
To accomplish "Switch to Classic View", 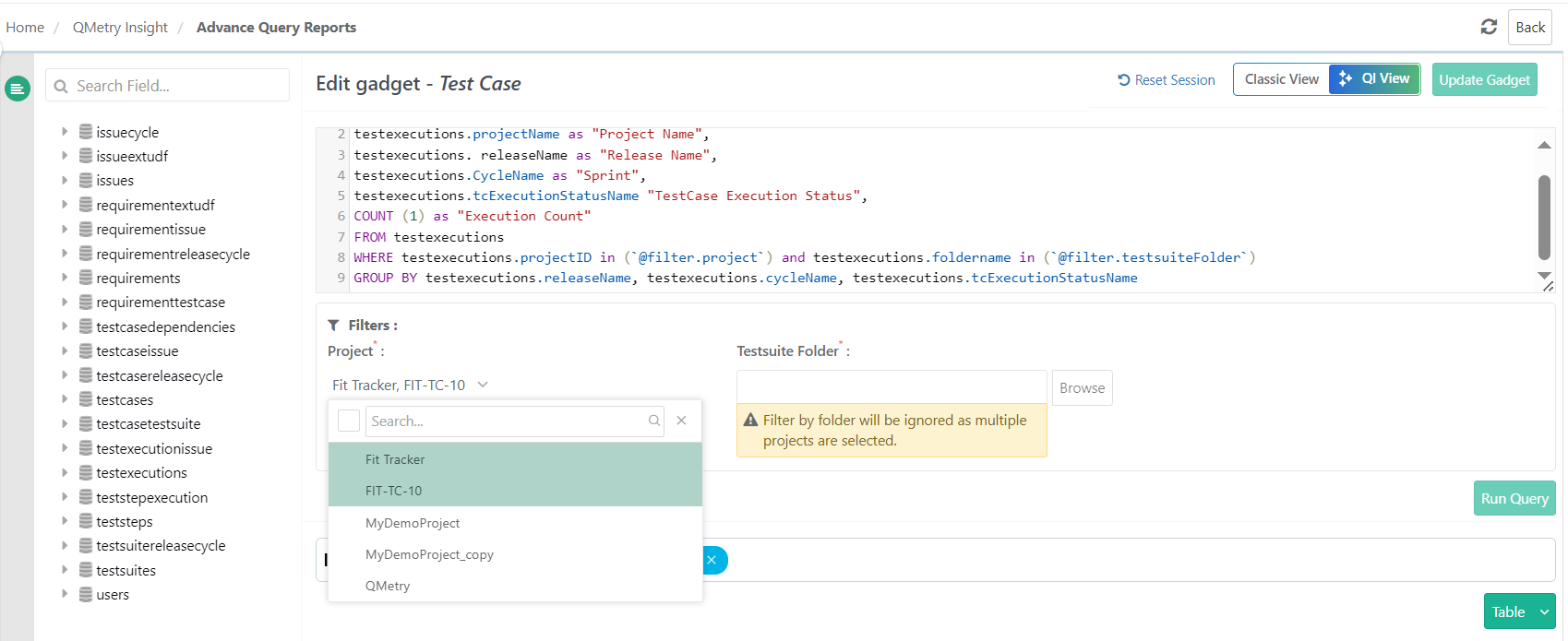I will pos(1281,79).
